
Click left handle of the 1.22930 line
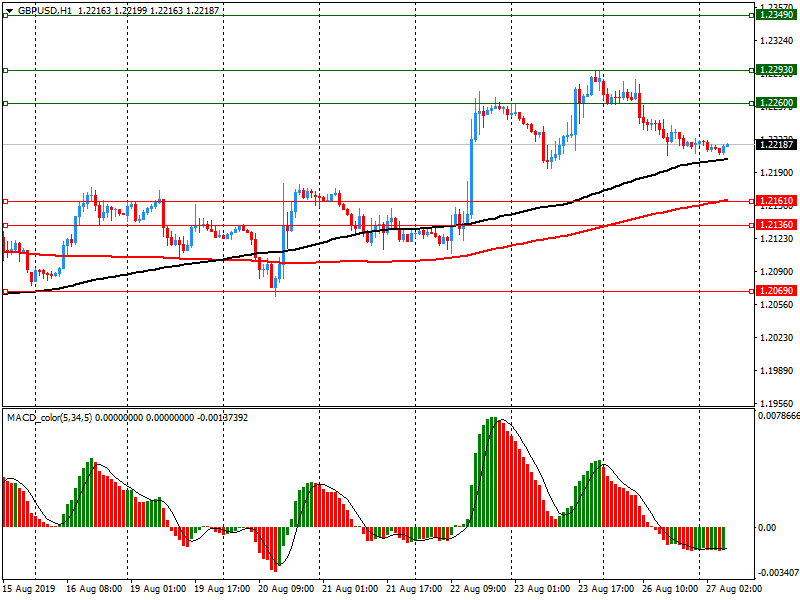click(x=6, y=70)
